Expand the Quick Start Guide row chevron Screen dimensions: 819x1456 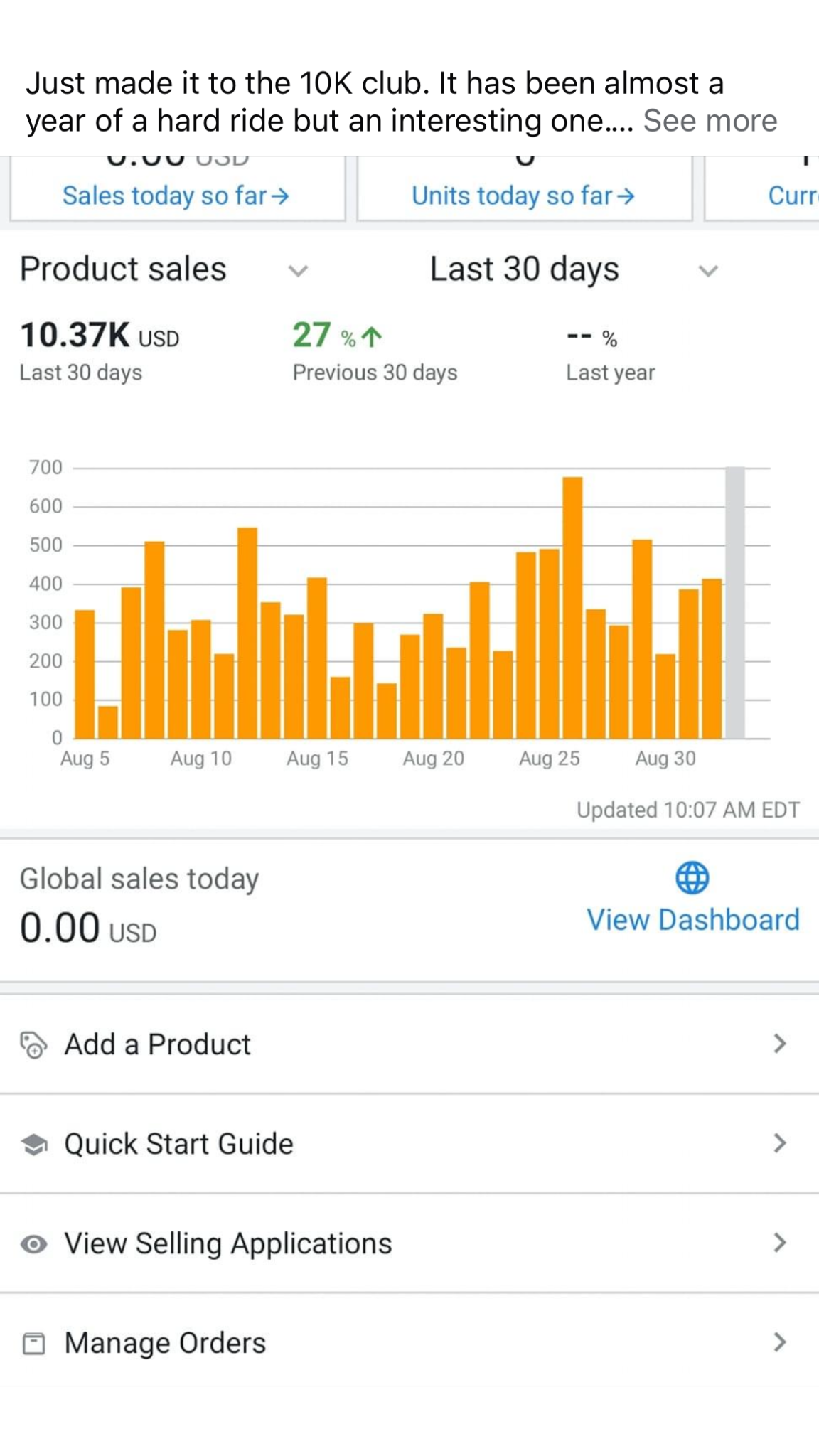point(780,1143)
